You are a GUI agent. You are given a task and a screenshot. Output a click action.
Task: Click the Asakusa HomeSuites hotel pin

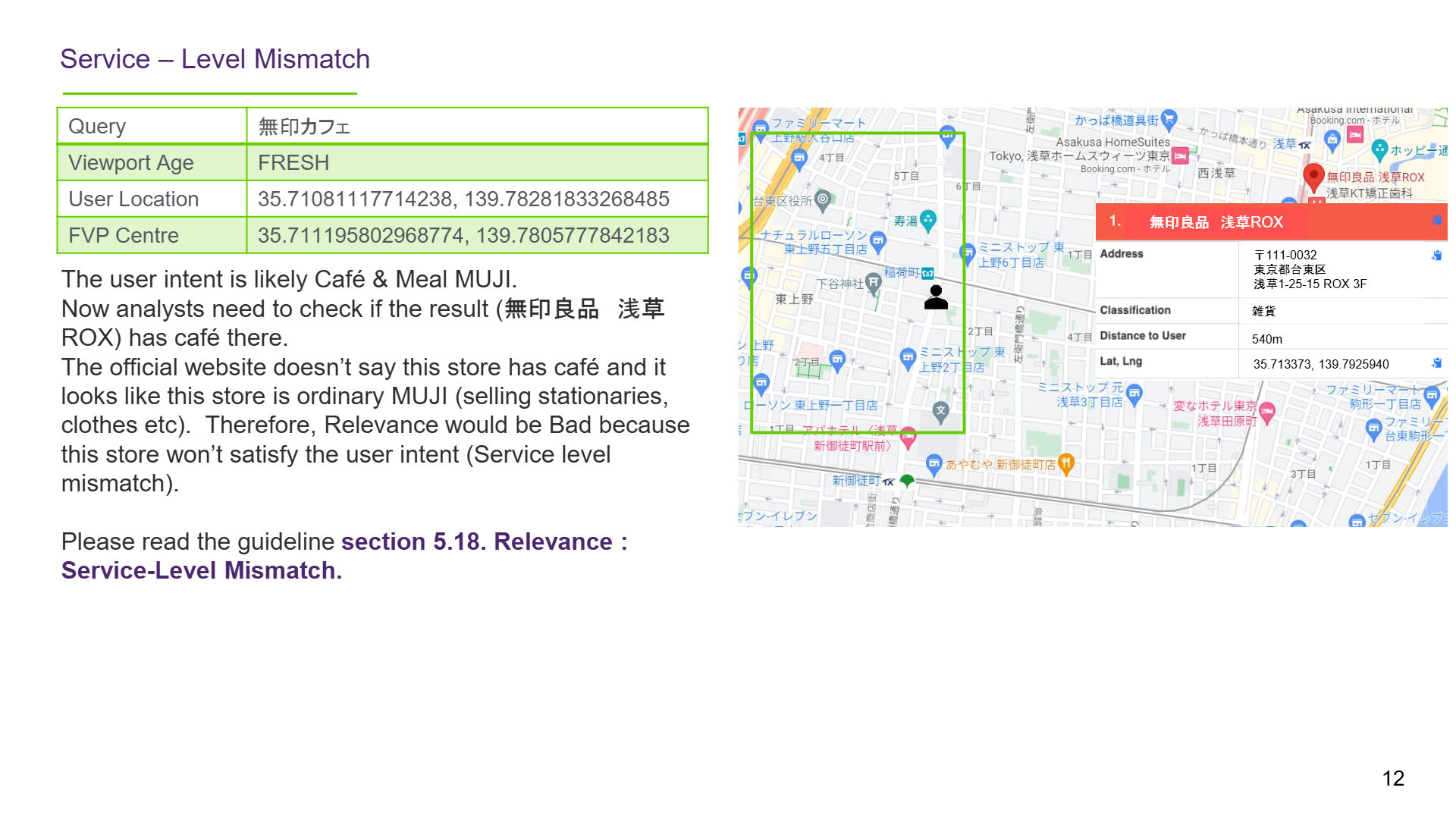[x=1180, y=156]
